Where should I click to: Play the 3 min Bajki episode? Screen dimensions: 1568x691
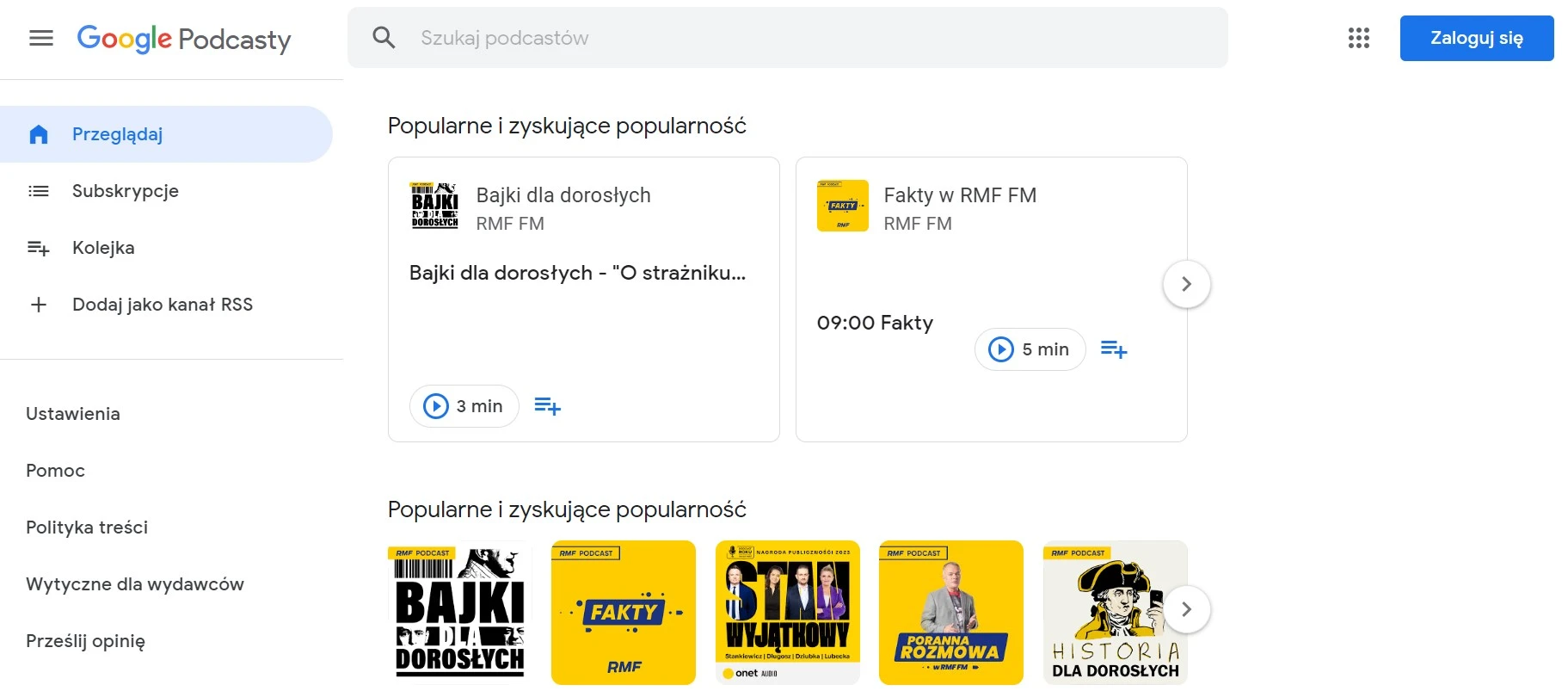tap(464, 406)
